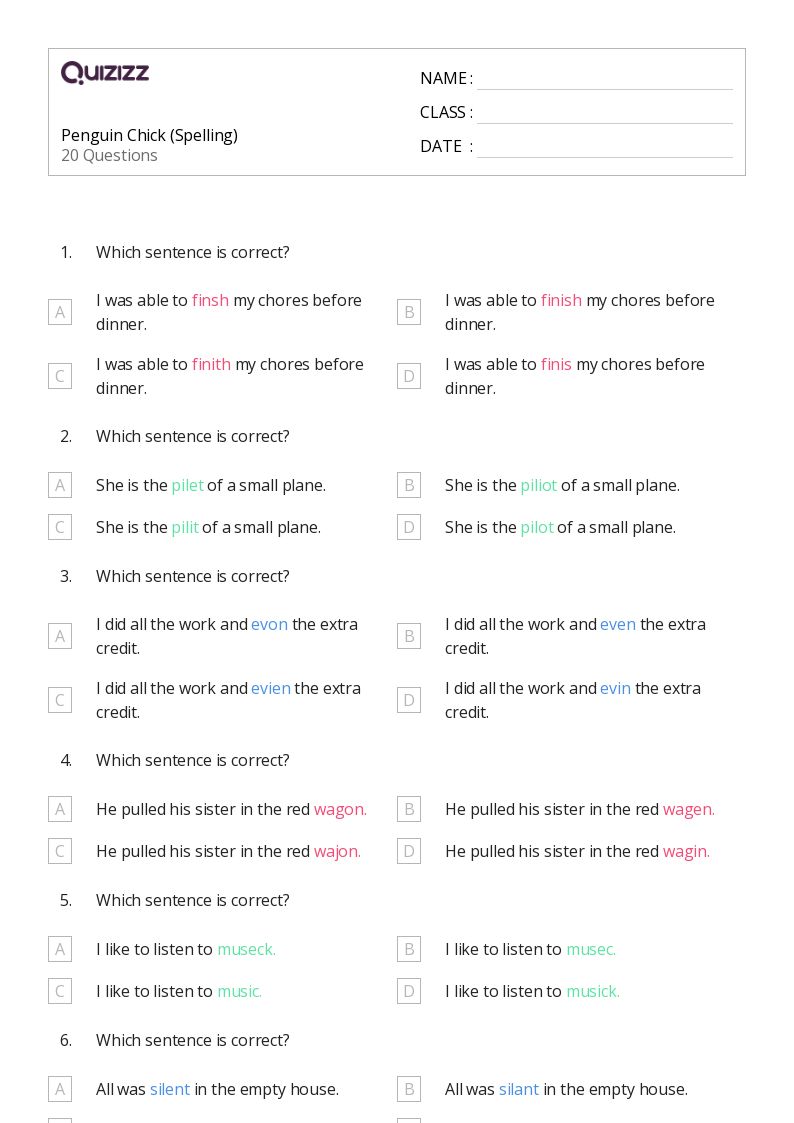Mark box D beside 'wagin' sentence
This screenshot has width=794, height=1123.
click(x=409, y=851)
